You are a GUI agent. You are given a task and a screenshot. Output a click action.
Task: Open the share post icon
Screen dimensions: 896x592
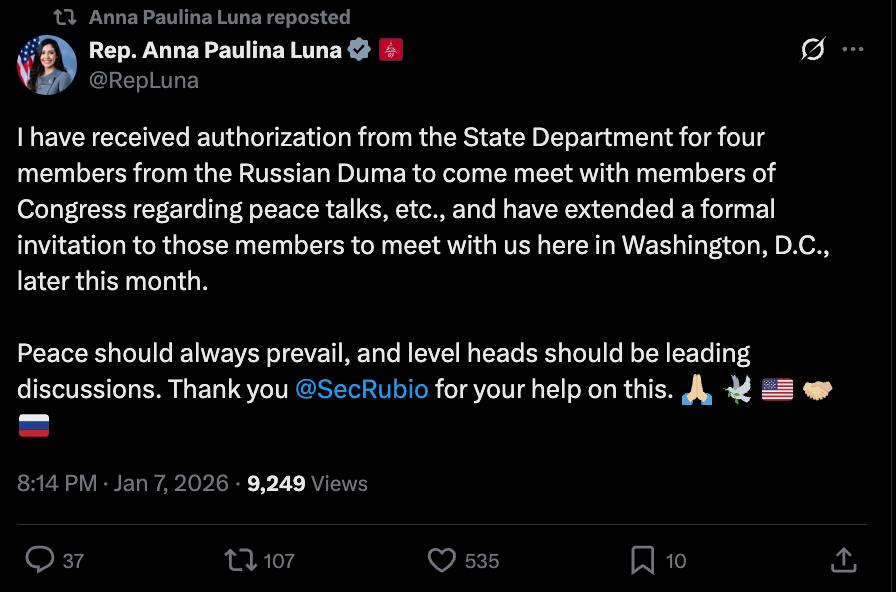pyautogui.click(x=843, y=560)
